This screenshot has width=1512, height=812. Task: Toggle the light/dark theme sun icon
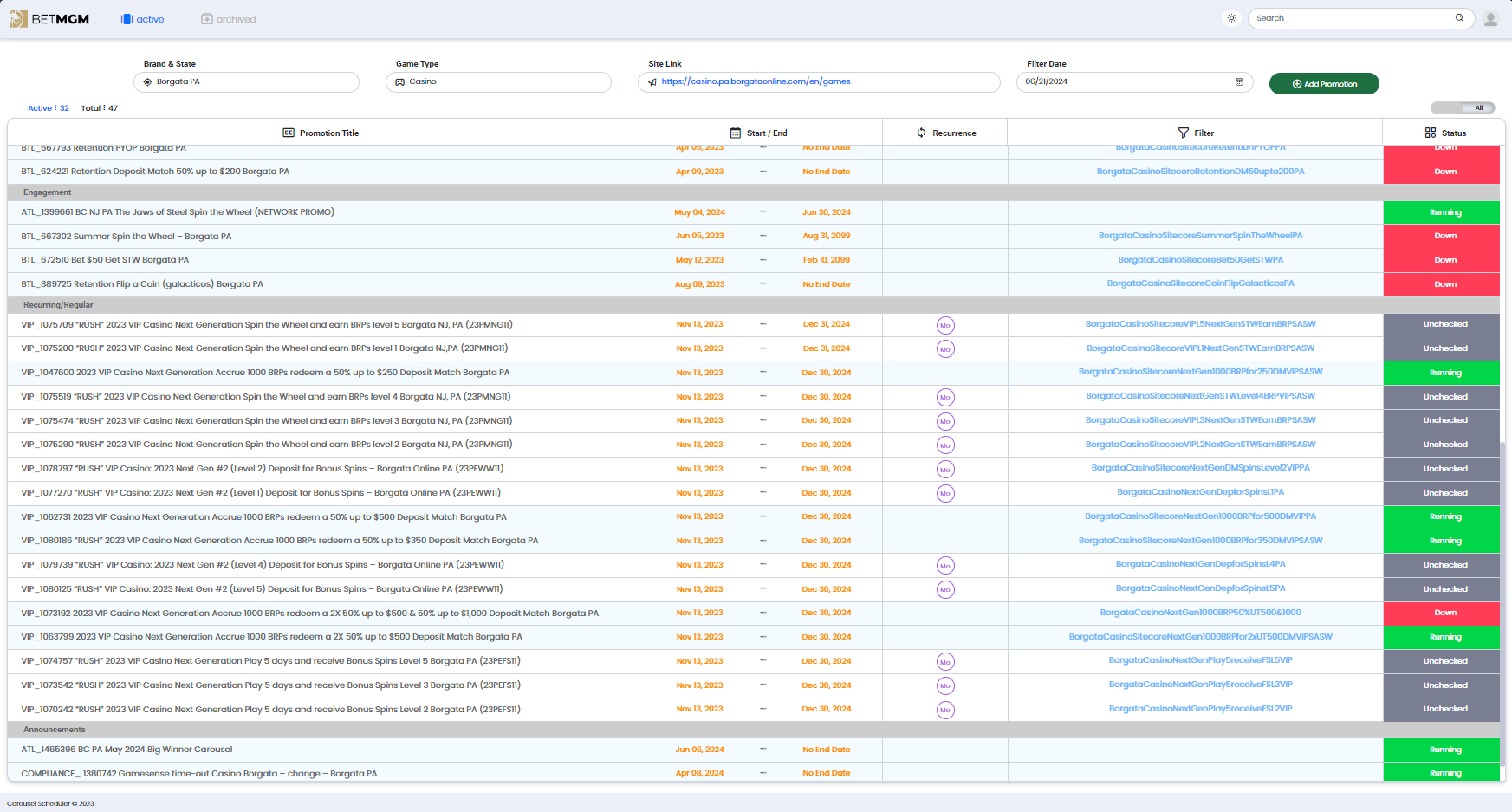tap(1231, 18)
